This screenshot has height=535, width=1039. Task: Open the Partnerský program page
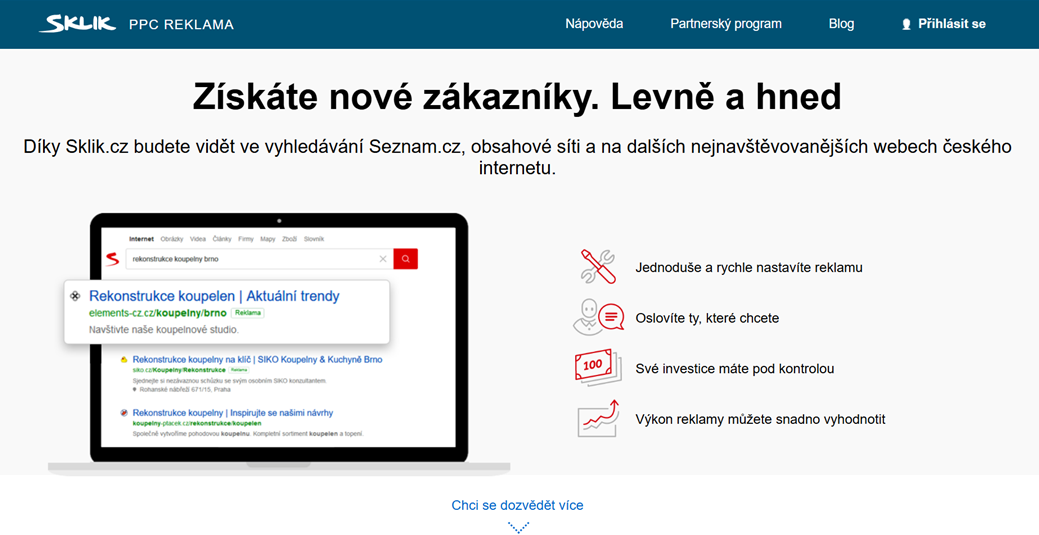click(726, 24)
